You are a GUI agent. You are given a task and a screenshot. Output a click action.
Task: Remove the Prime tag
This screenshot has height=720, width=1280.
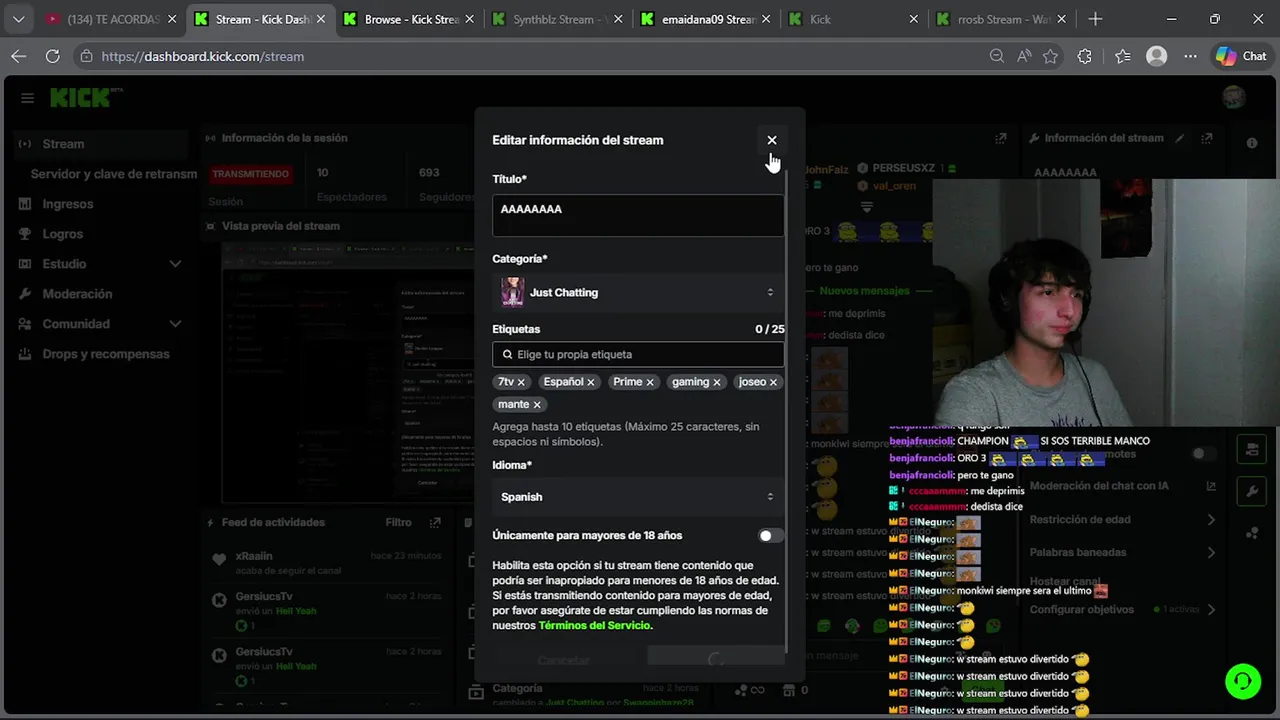pyautogui.click(x=650, y=382)
